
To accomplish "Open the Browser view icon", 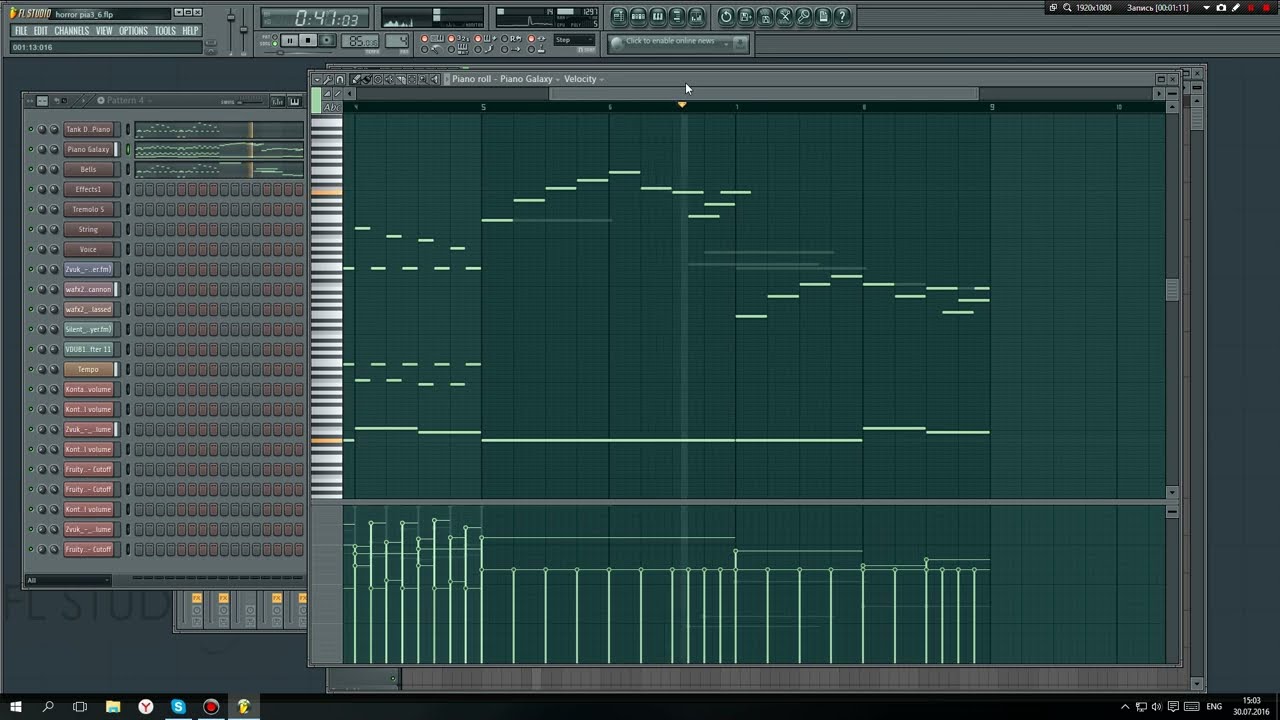I will [x=676, y=16].
